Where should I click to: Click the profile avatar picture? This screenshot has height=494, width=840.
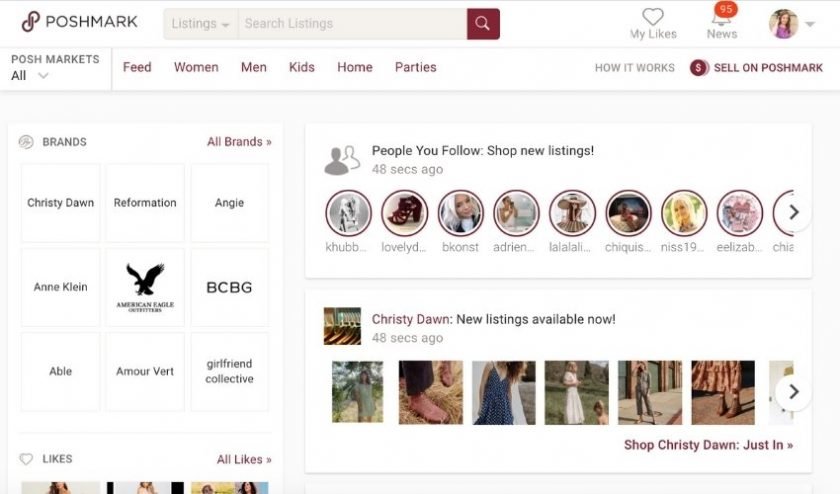click(x=783, y=24)
